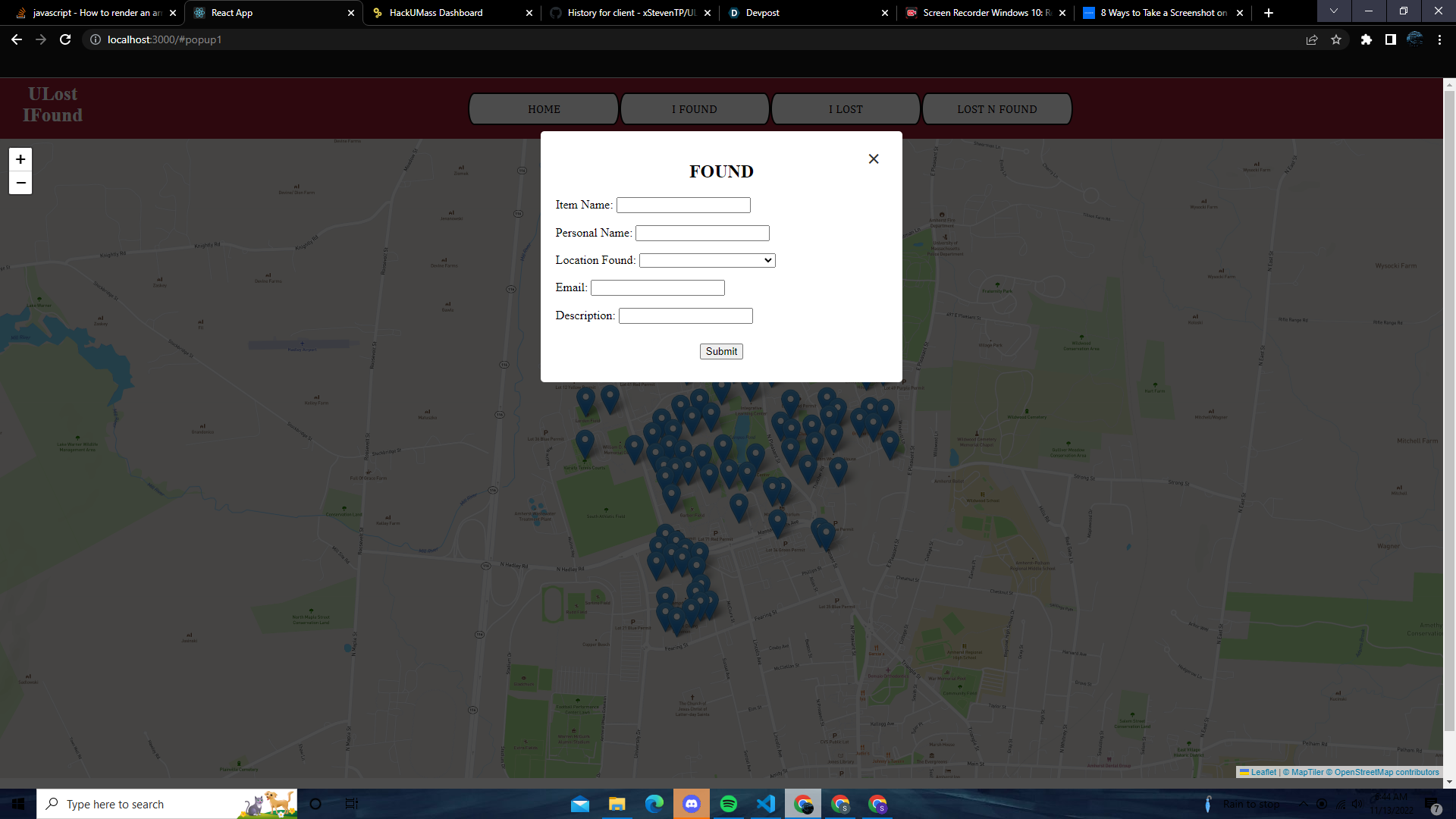
Task: Close the FOUND popup with X
Action: coord(874,158)
